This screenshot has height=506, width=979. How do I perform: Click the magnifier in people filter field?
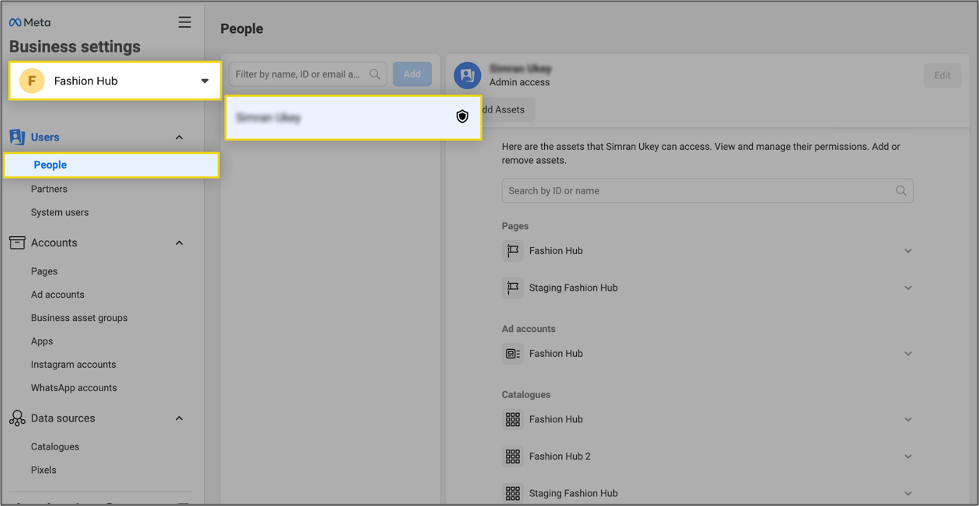(375, 74)
